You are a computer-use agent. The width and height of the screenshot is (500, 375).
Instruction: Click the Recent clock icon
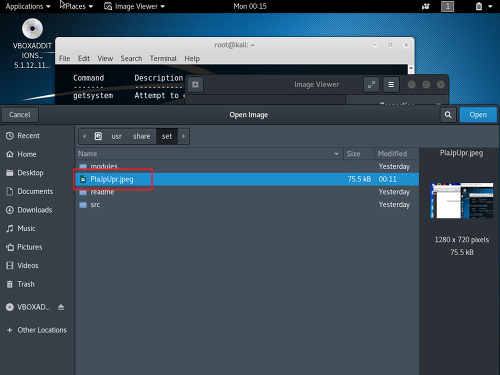point(10,136)
